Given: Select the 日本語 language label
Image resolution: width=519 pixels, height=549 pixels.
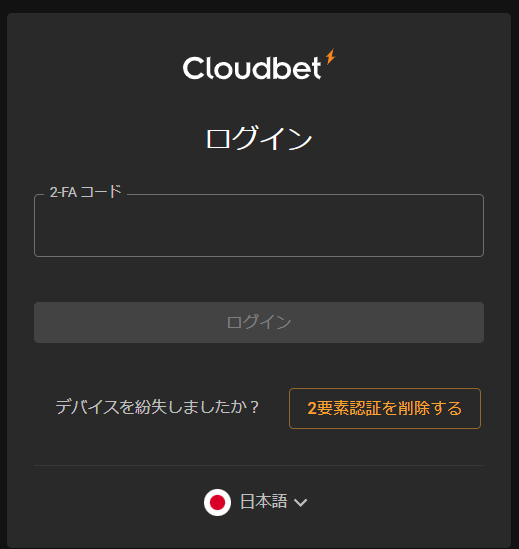Looking at the screenshot, I should point(263,501).
